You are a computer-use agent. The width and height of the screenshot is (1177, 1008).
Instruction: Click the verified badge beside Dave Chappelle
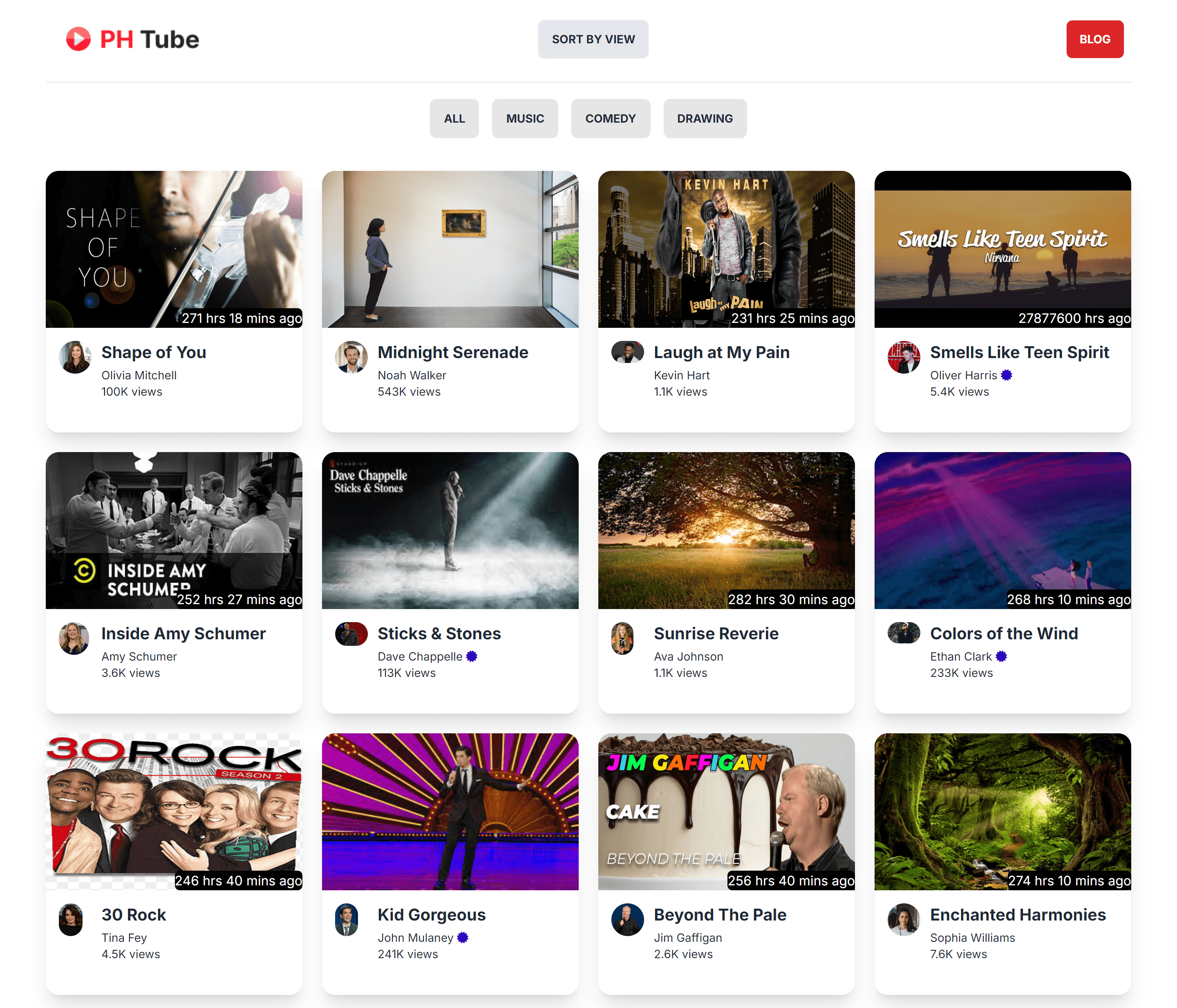point(471,656)
